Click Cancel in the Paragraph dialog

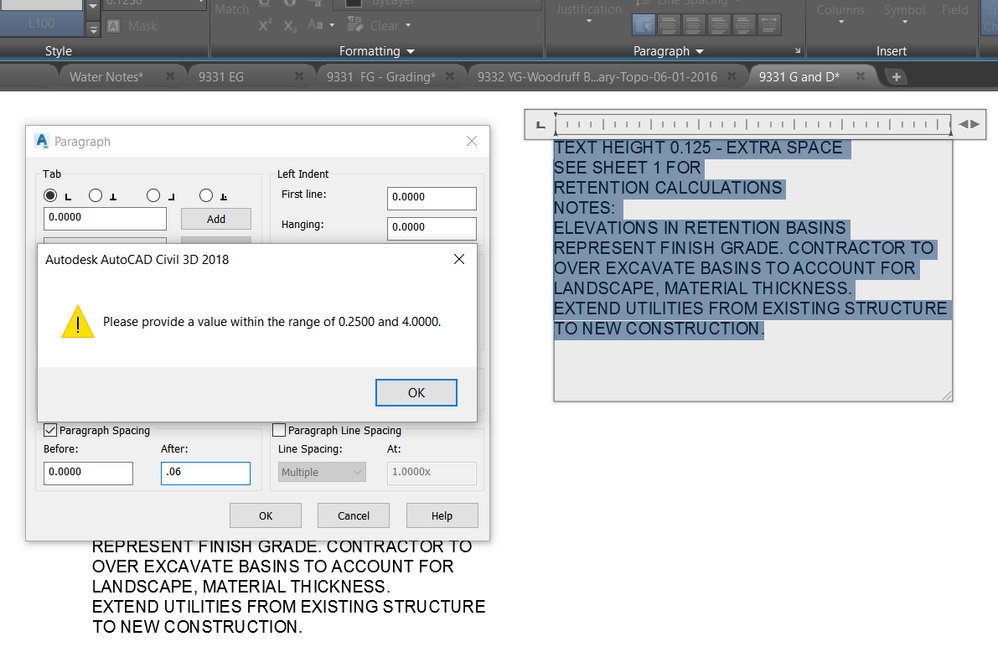click(x=353, y=515)
